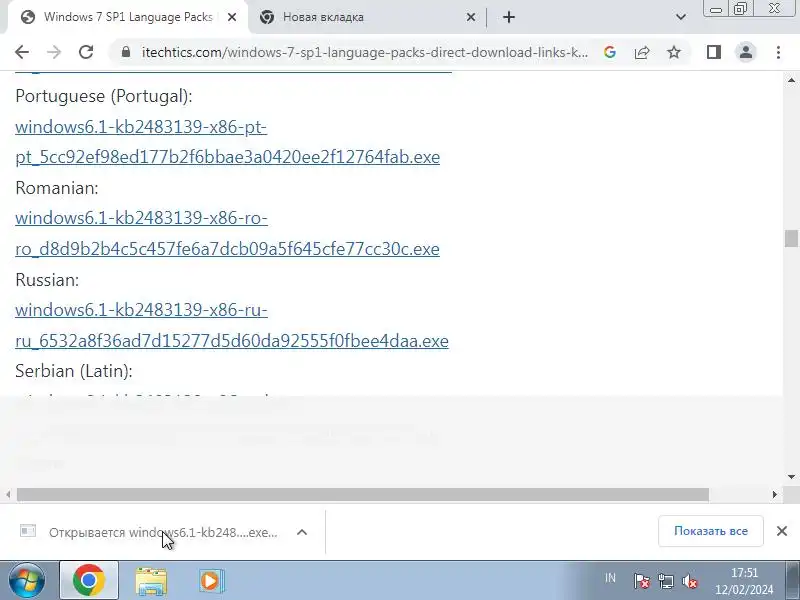800x600 pixels.
Task: Open the tab search dropdown chevron
Action: (x=681, y=17)
